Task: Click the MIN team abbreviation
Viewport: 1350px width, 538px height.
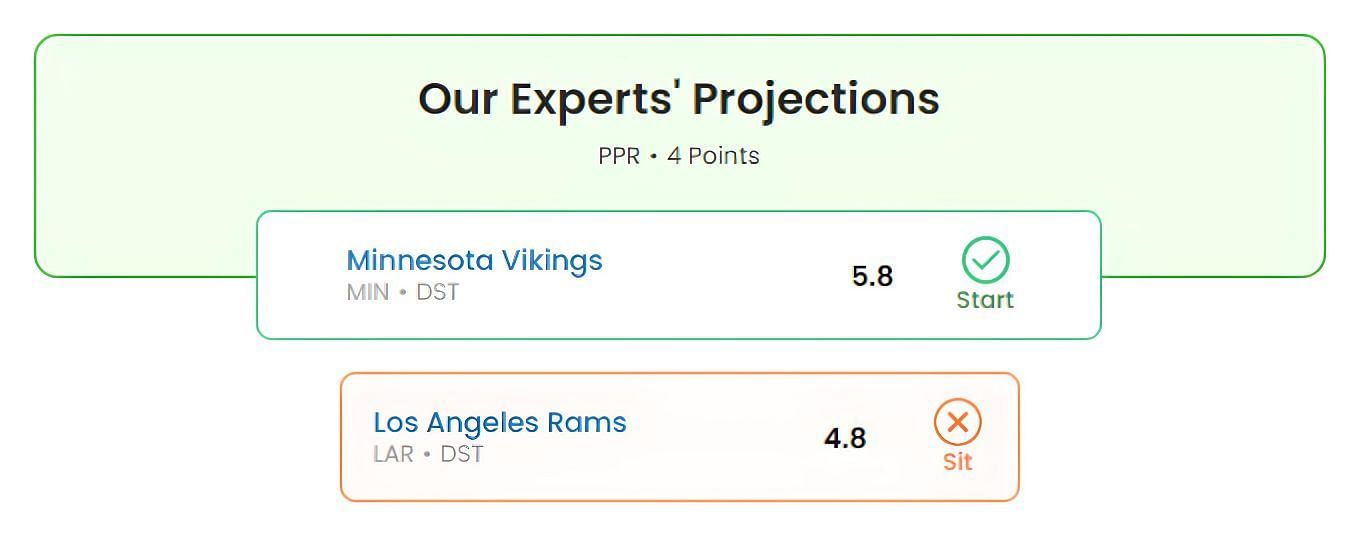Action: 367,293
